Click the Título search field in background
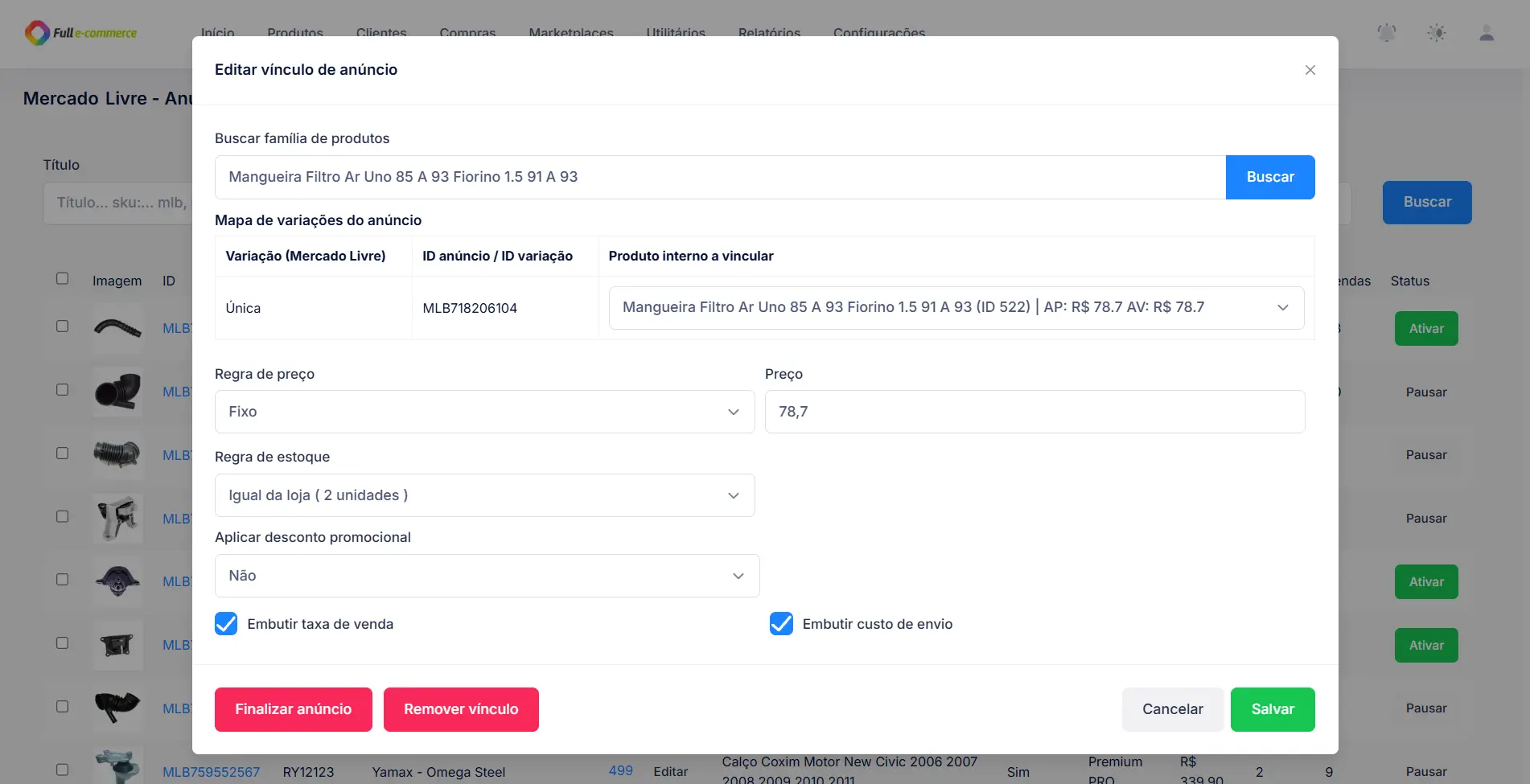1530x784 pixels. click(x=117, y=203)
